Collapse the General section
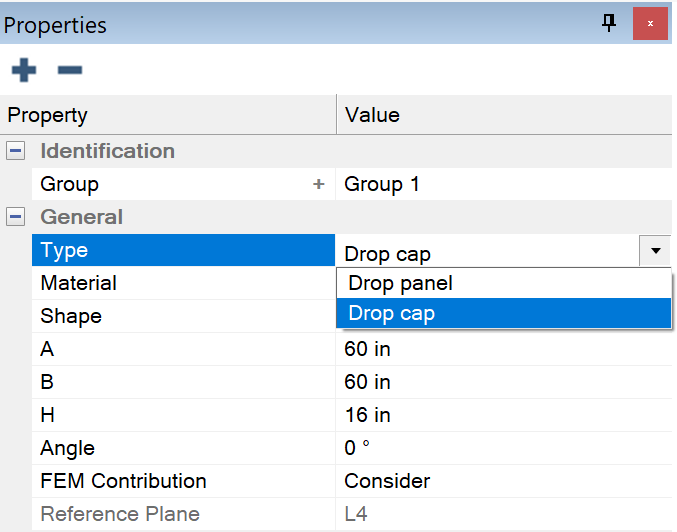Screen dimensions: 677x532 (16, 217)
